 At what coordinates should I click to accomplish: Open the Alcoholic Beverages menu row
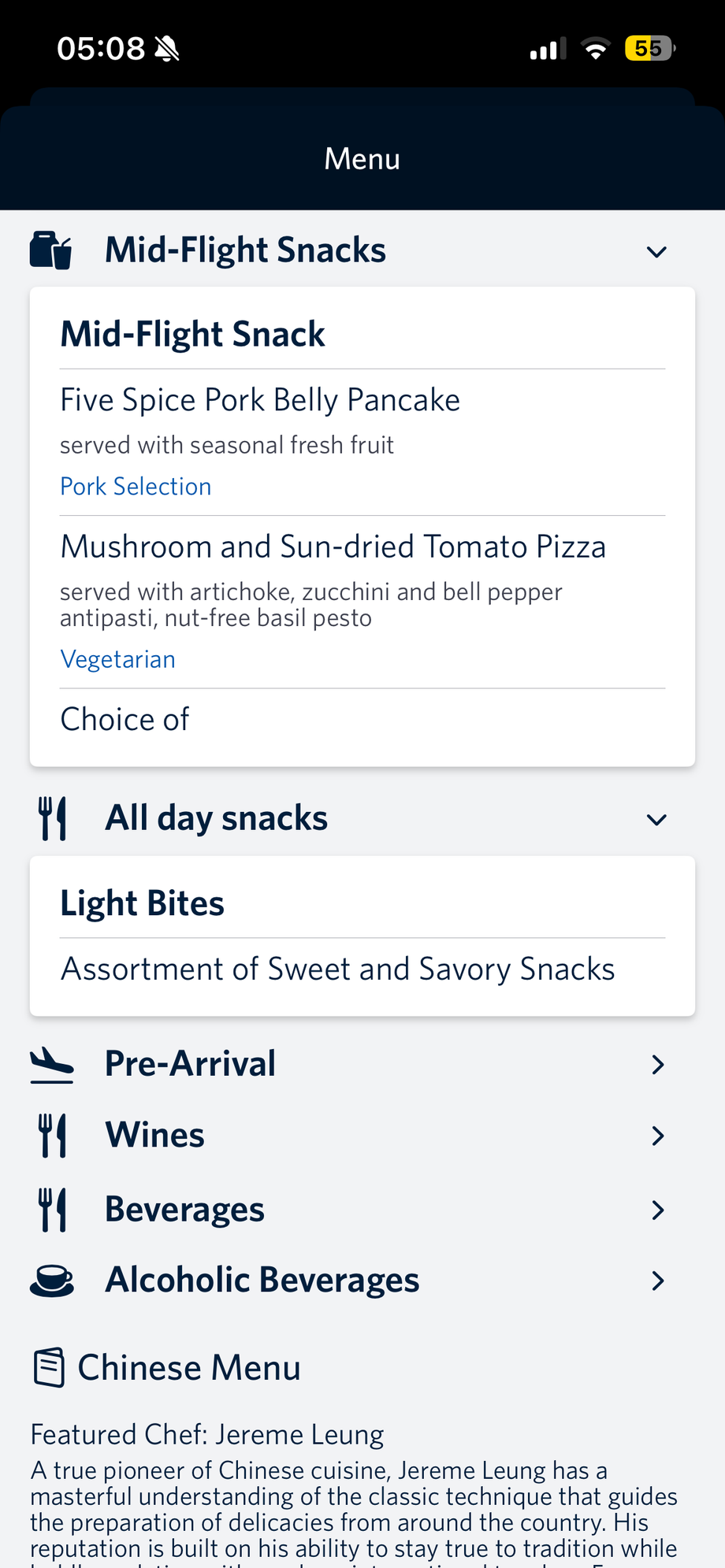[x=262, y=1281]
